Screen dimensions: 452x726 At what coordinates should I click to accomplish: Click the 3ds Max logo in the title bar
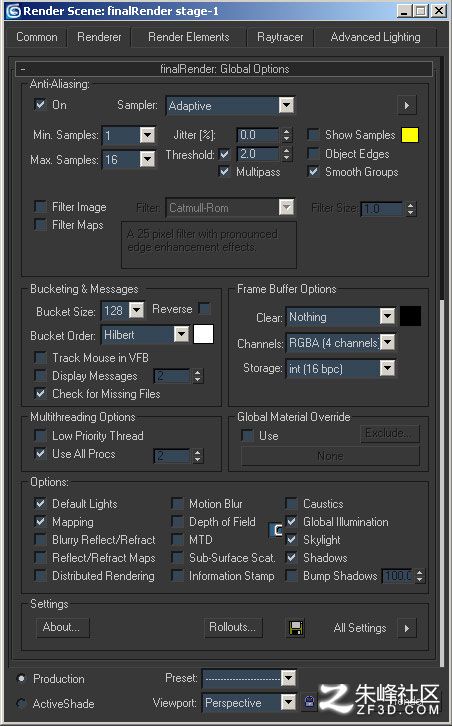(13, 11)
